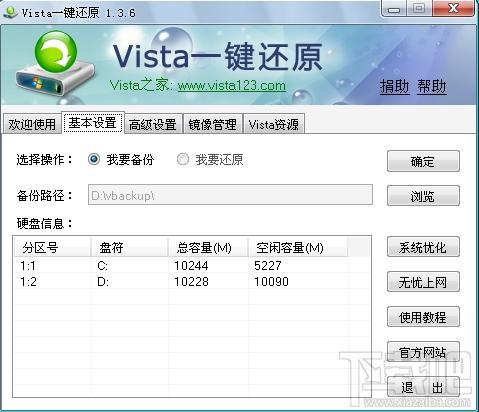Viewport: 479px width, 412px height.
Task: Click total capacity value 10244
Action: [x=191, y=266]
